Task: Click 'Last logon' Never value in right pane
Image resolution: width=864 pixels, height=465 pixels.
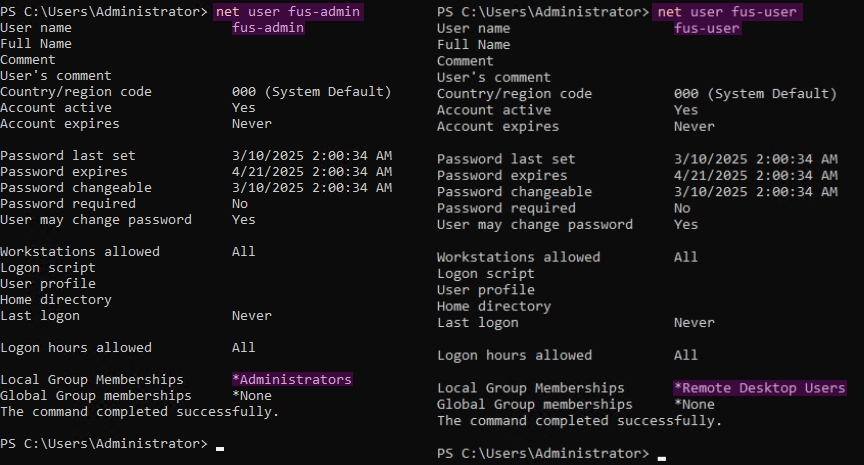Action: pos(694,323)
